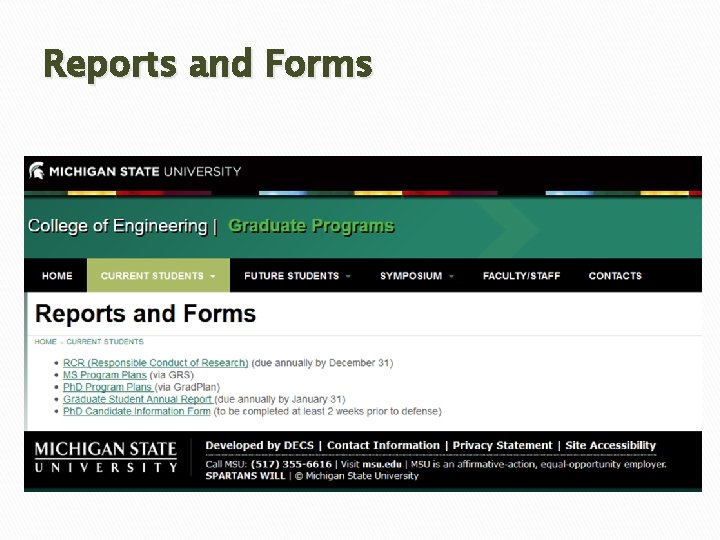Screen dimensions: 720x540
Task: Click the College of Engineering title
Action: (x=118, y=226)
